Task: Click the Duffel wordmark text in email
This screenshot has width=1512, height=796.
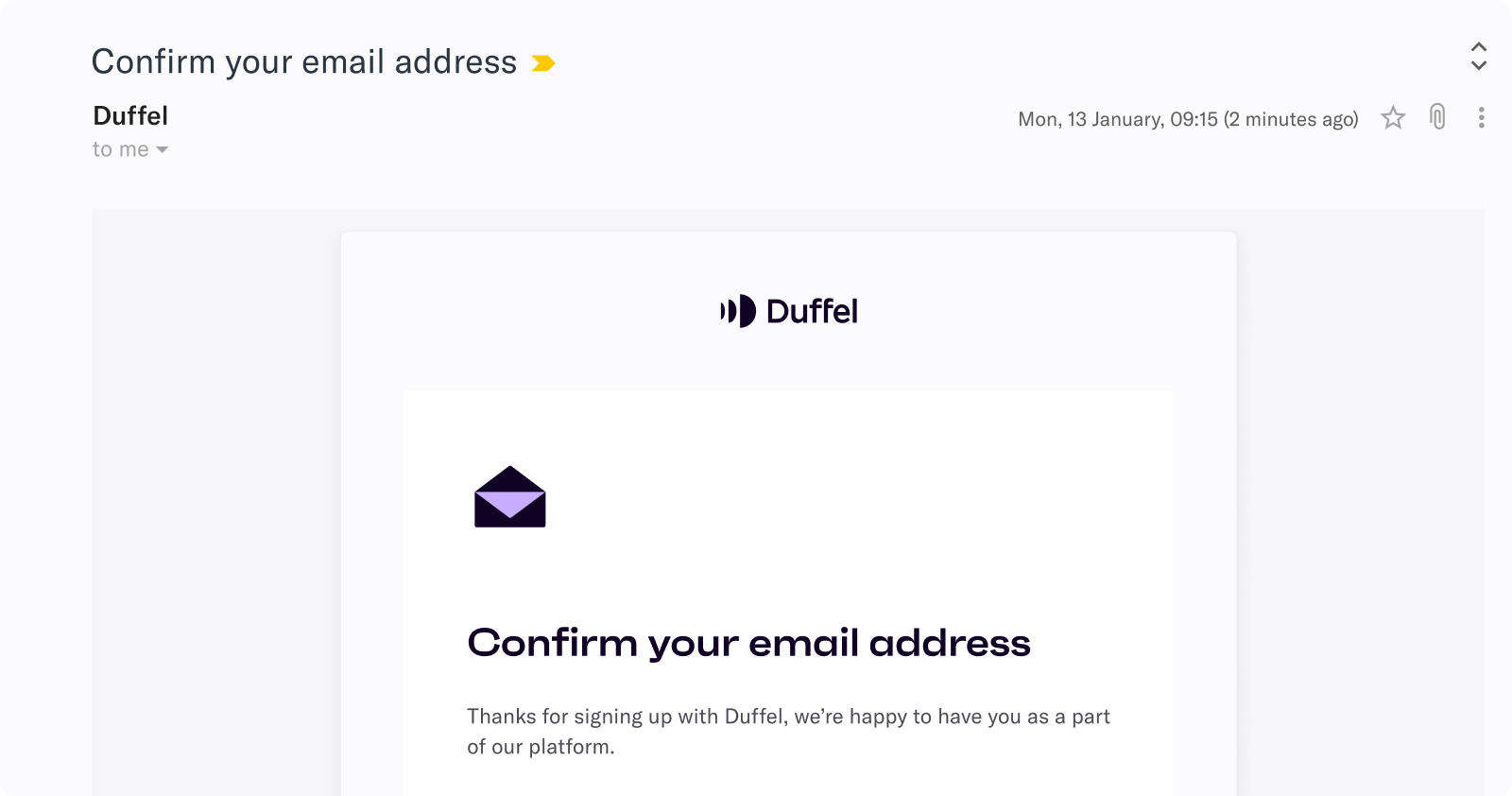Action: [812, 311]
